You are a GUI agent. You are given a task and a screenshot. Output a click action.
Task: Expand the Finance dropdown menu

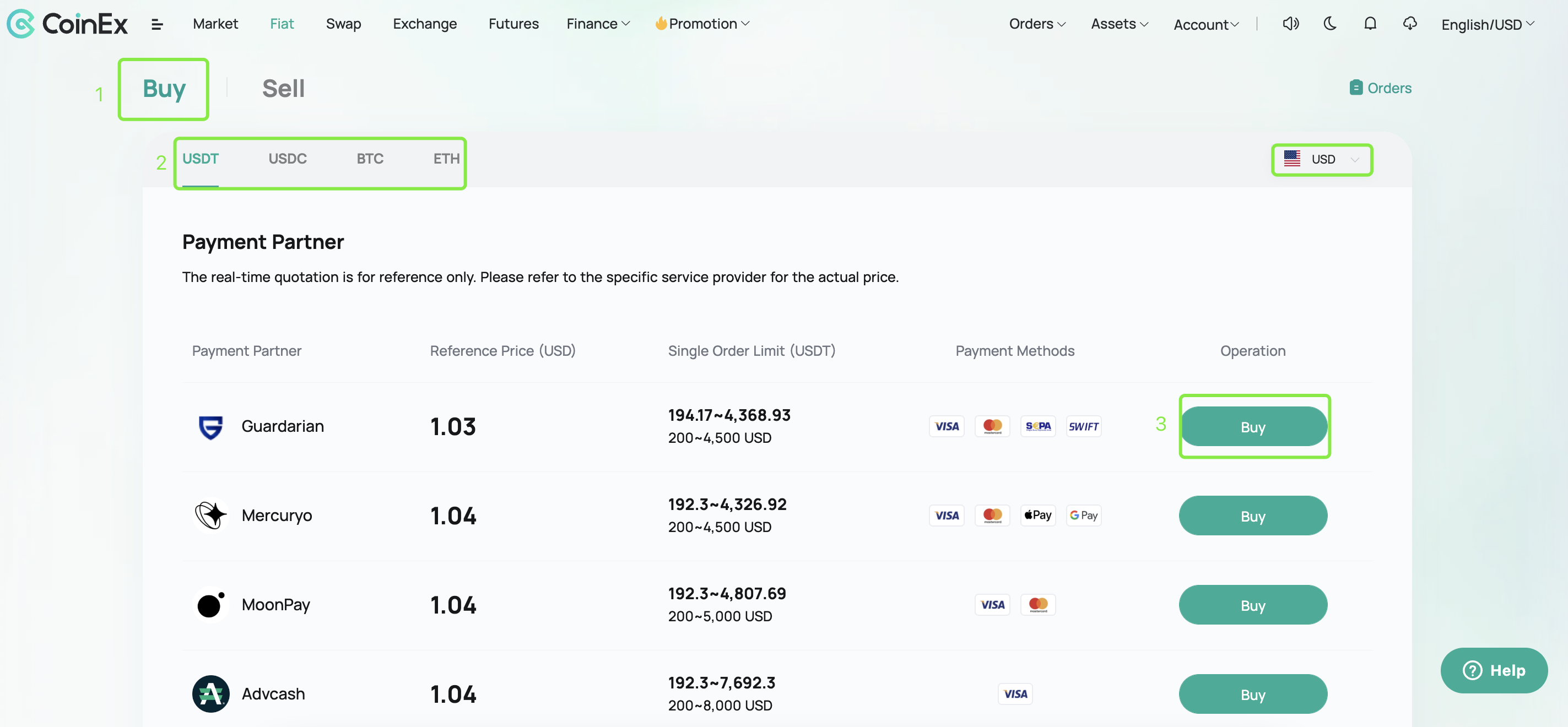598,24
